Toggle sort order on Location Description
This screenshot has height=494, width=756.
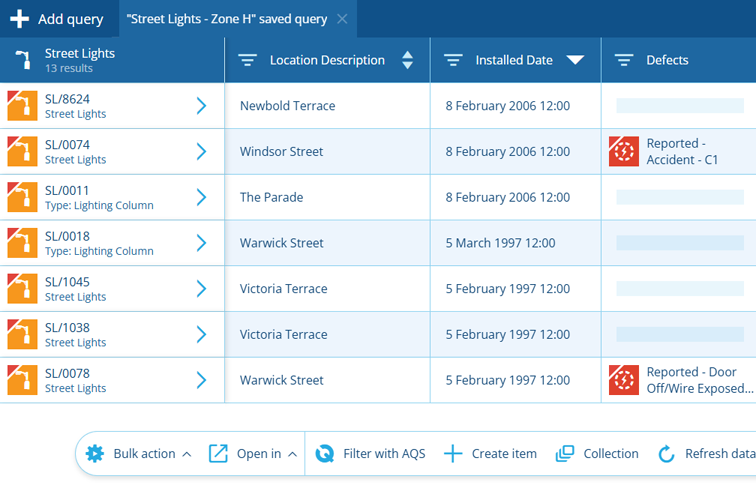point(407,60)
